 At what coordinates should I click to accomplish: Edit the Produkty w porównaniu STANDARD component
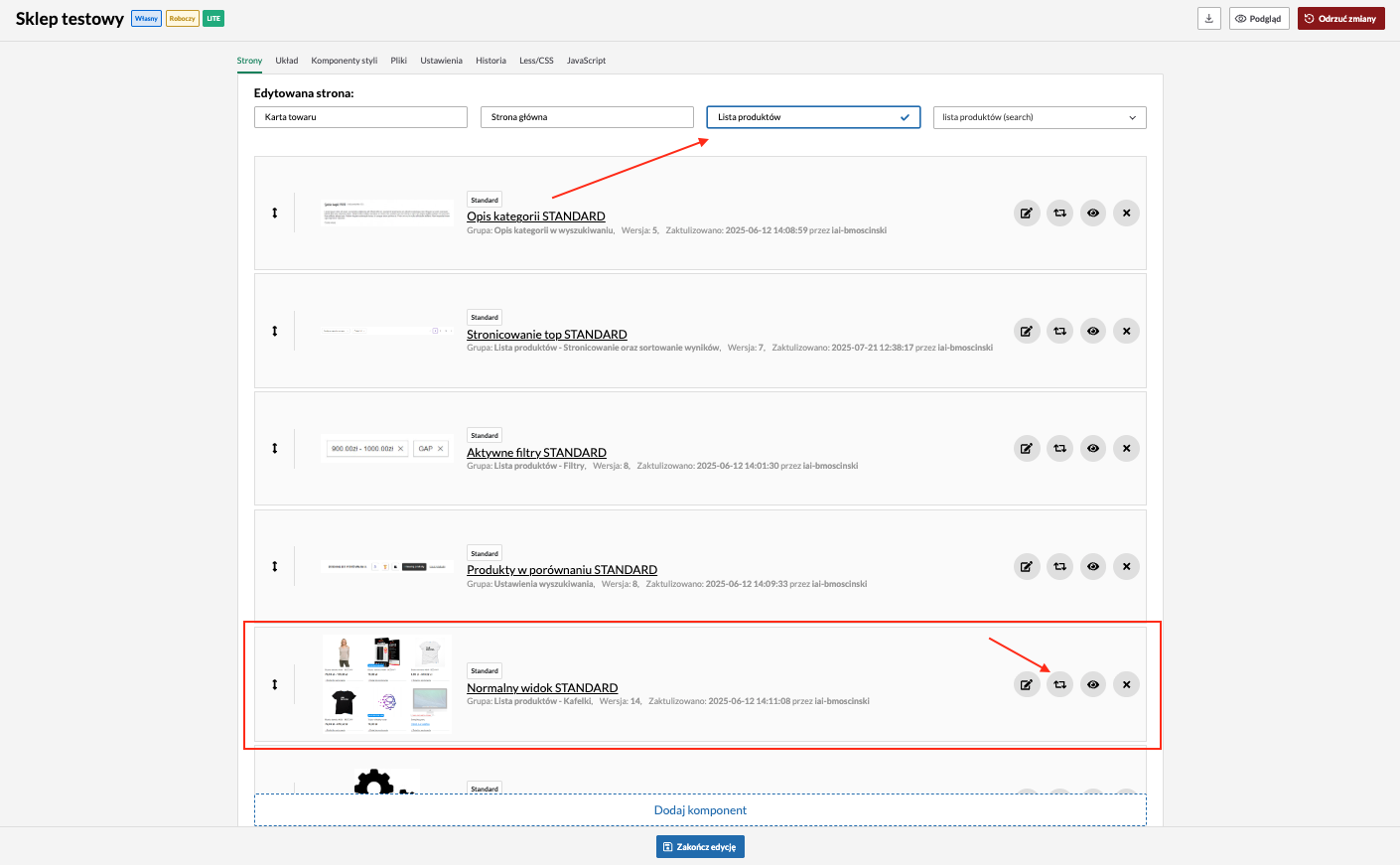point(1027,567)
